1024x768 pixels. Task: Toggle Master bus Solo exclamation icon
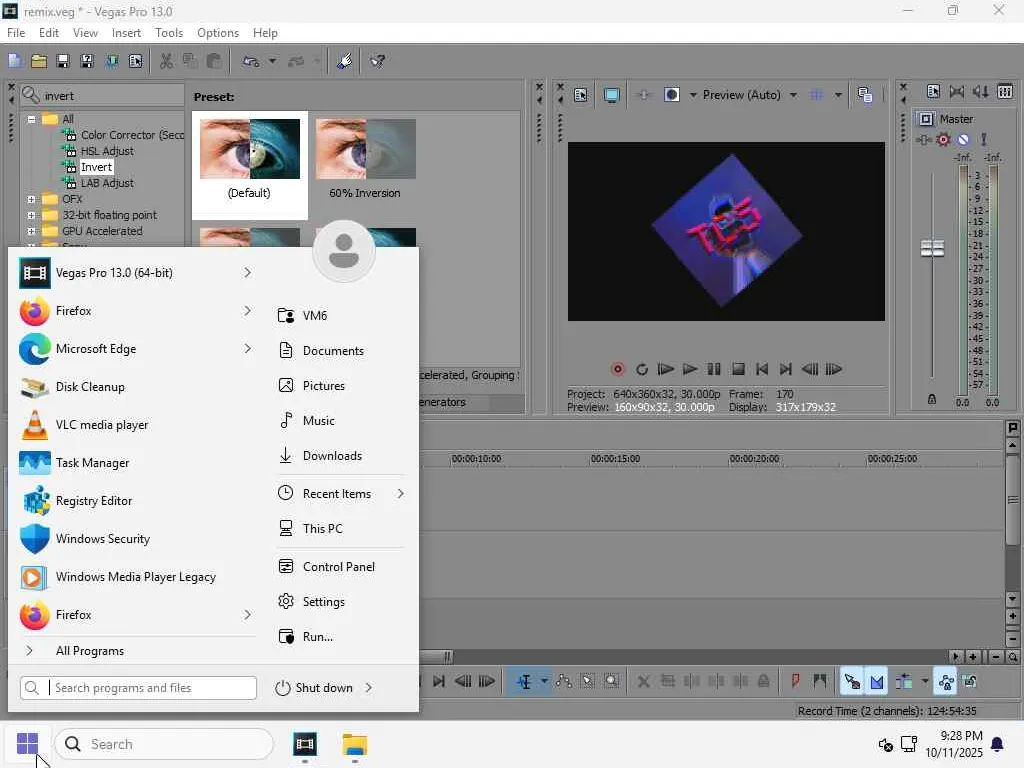coord(984,140)
